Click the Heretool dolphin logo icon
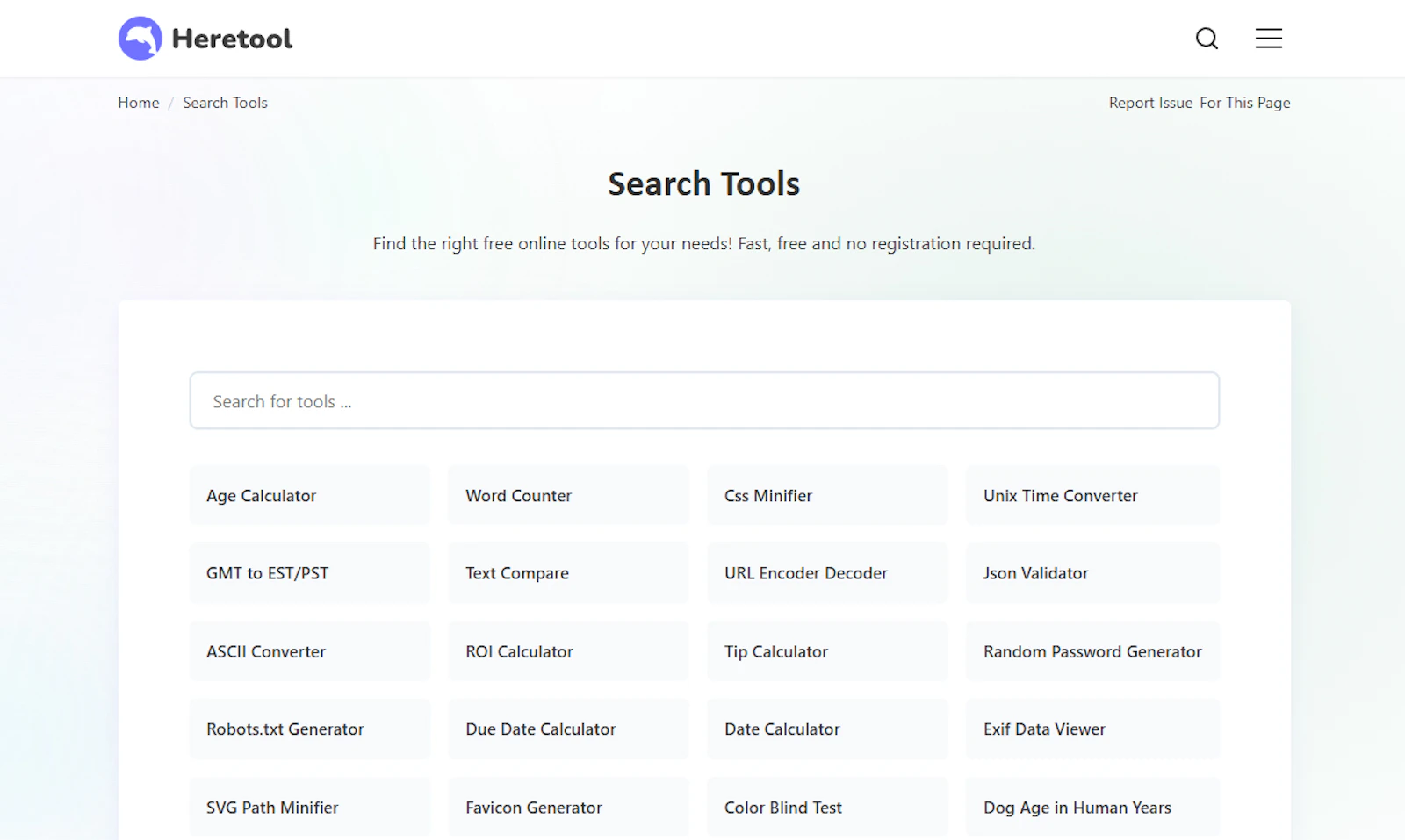1405x840 pixels. [x=140, y=39]
